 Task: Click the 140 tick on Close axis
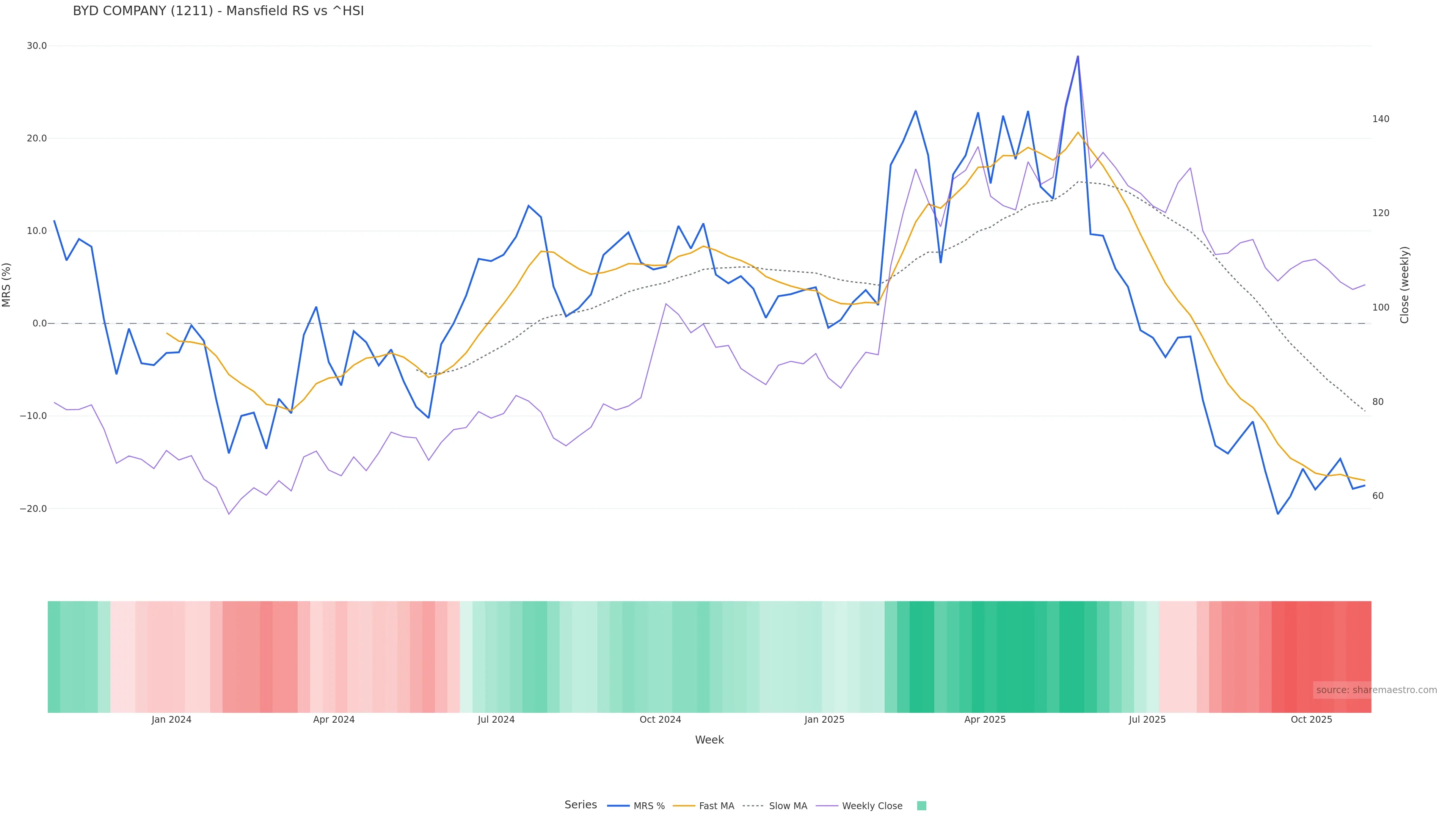1381,119
